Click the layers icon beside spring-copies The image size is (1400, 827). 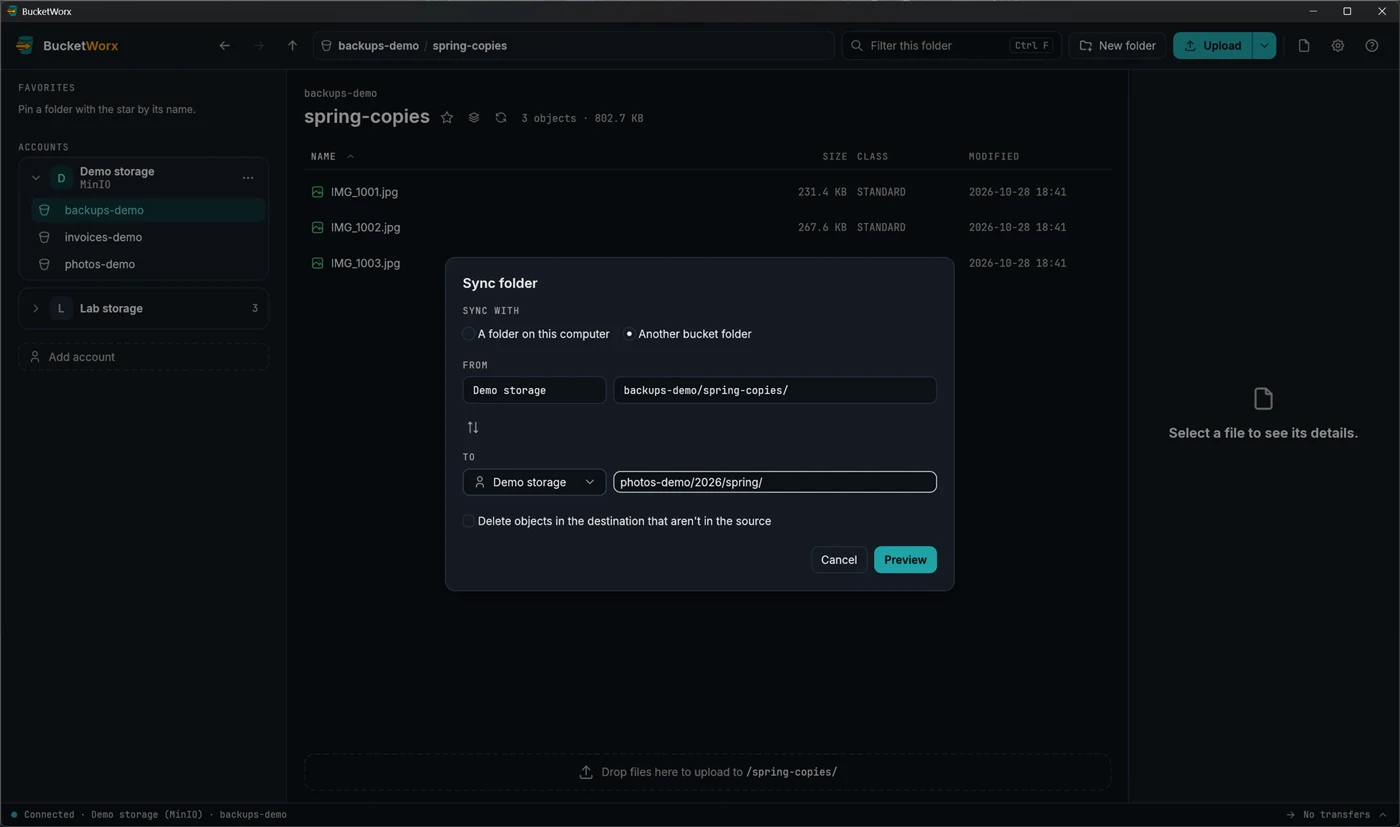474,118
